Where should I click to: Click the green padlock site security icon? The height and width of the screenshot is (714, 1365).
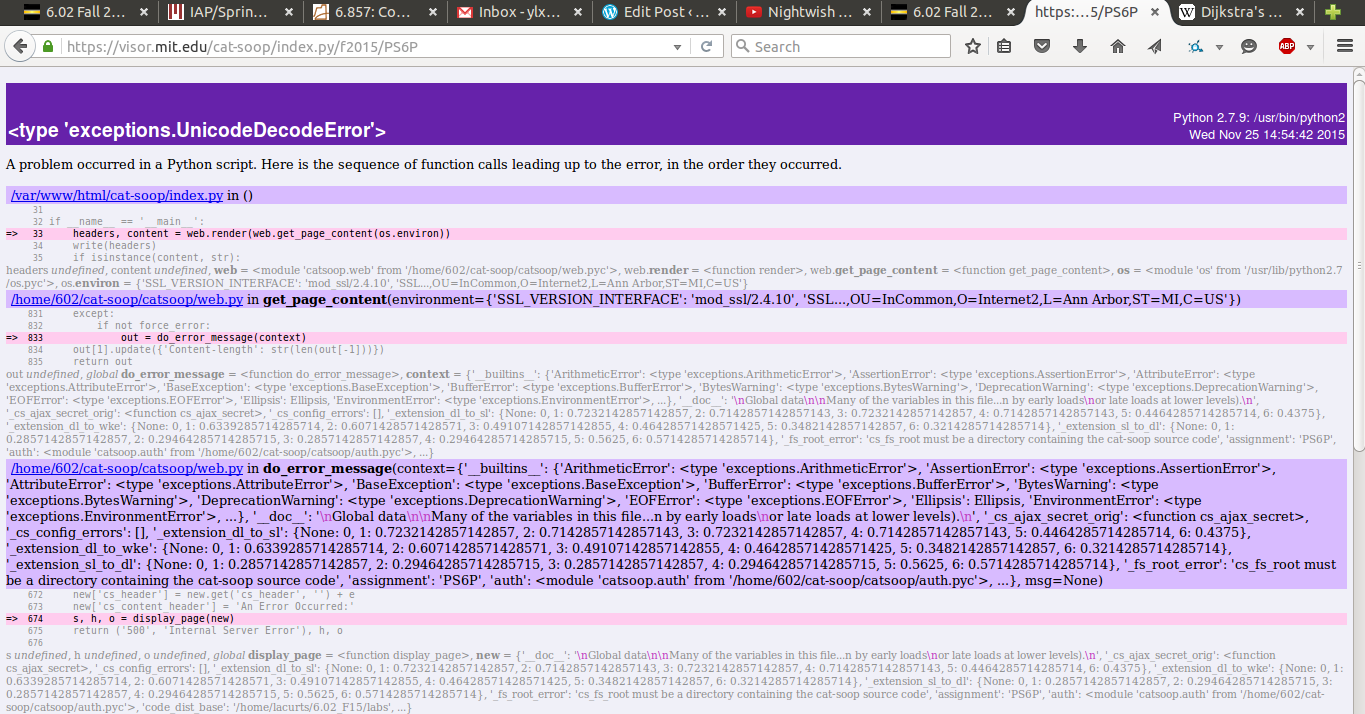click(47, 47)
